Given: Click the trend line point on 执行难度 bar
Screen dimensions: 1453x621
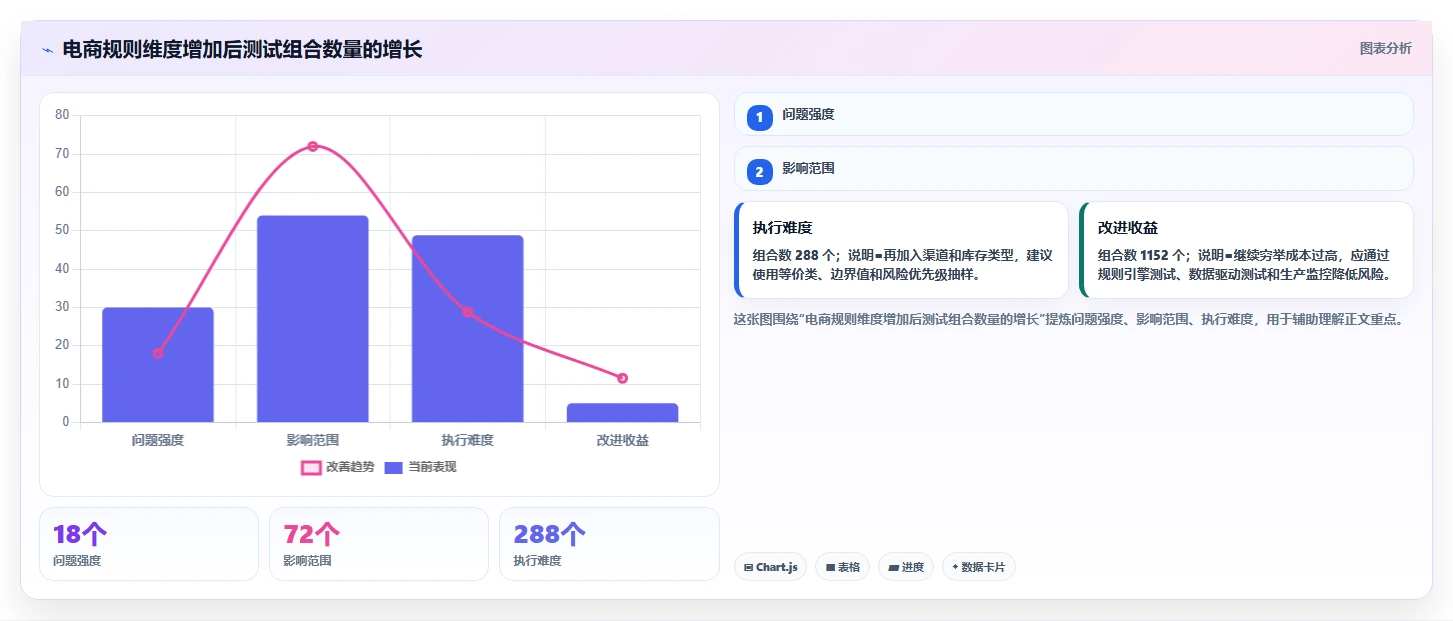Looking at the screenshot, I should tap(468, 312).
